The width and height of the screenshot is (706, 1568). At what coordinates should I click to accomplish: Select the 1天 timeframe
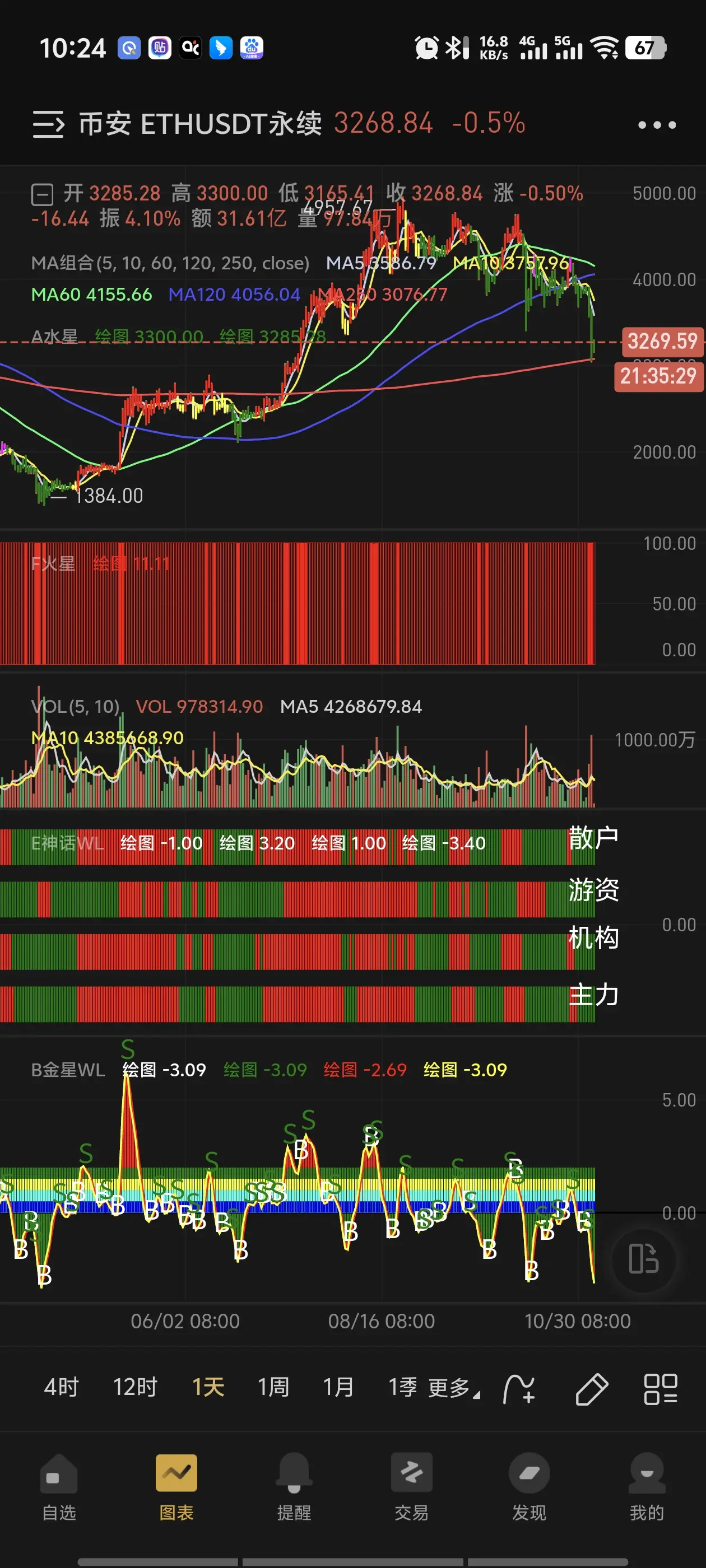pos(208,1387)
